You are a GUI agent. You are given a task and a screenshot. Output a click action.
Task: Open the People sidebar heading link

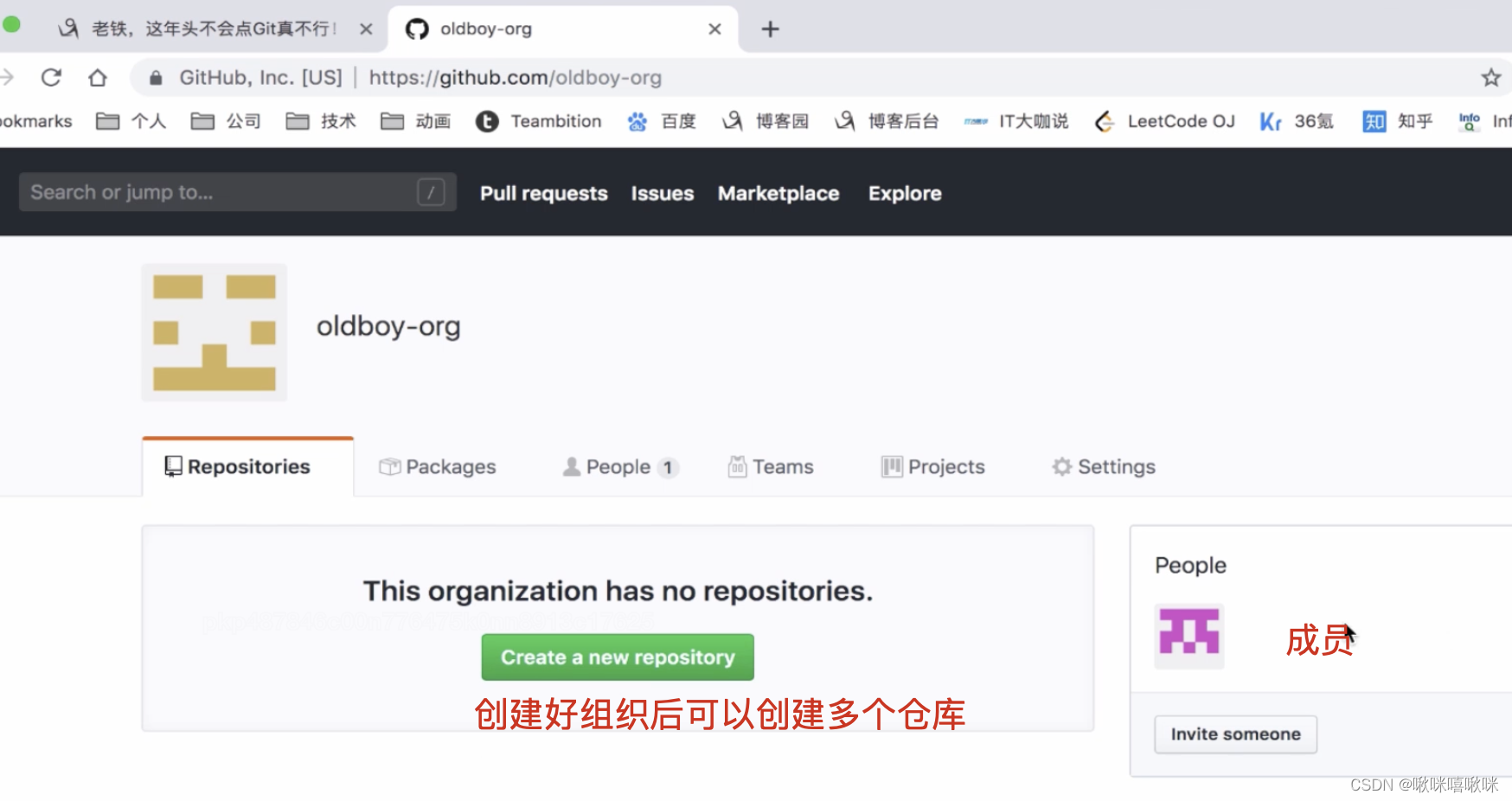coord(1190,565)
